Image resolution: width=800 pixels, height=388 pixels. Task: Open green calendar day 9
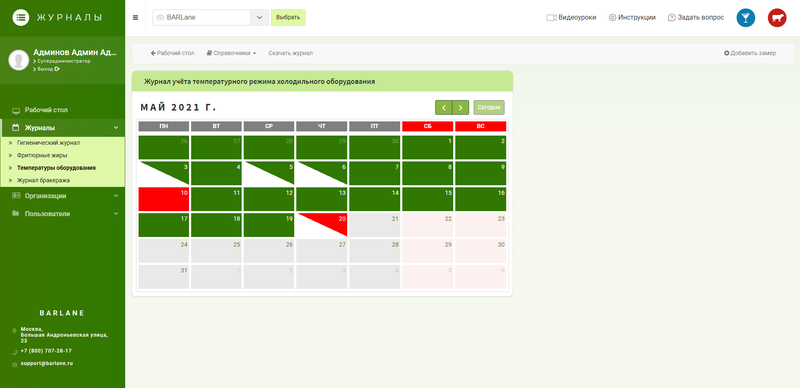point(481,173)
